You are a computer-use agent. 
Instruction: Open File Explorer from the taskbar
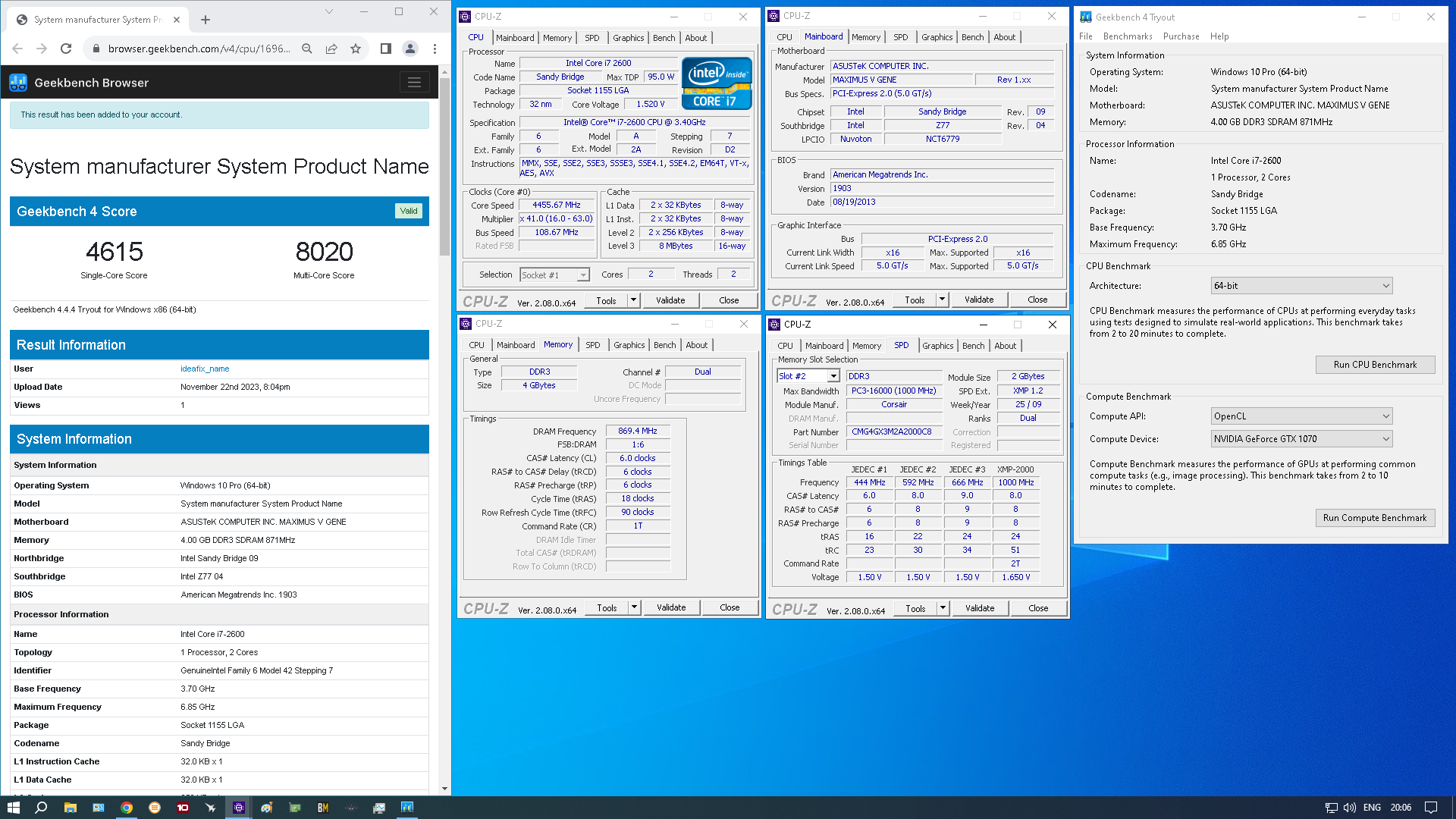[x=70, y=808]
